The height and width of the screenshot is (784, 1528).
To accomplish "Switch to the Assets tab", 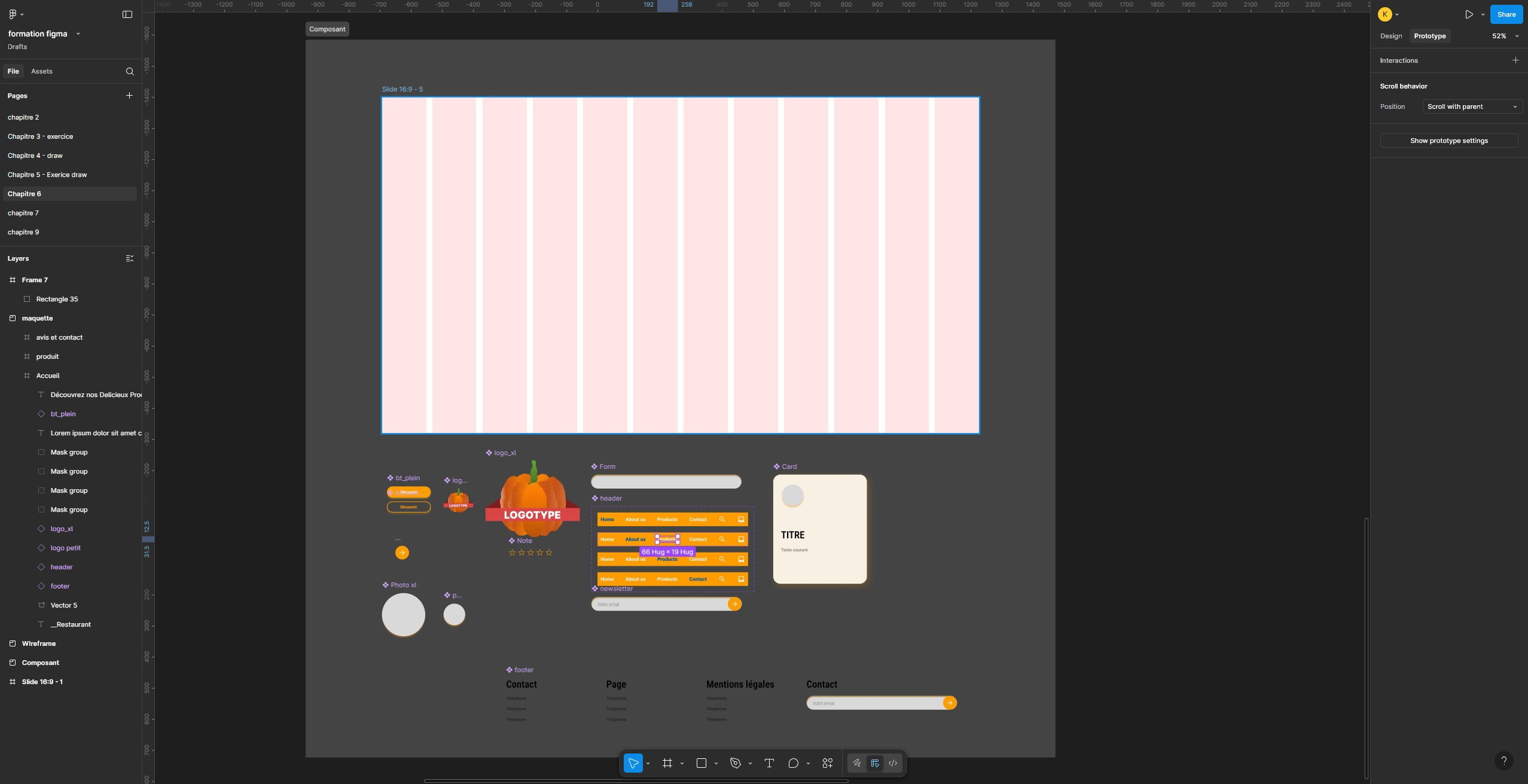I will click(x=42, y=71).
